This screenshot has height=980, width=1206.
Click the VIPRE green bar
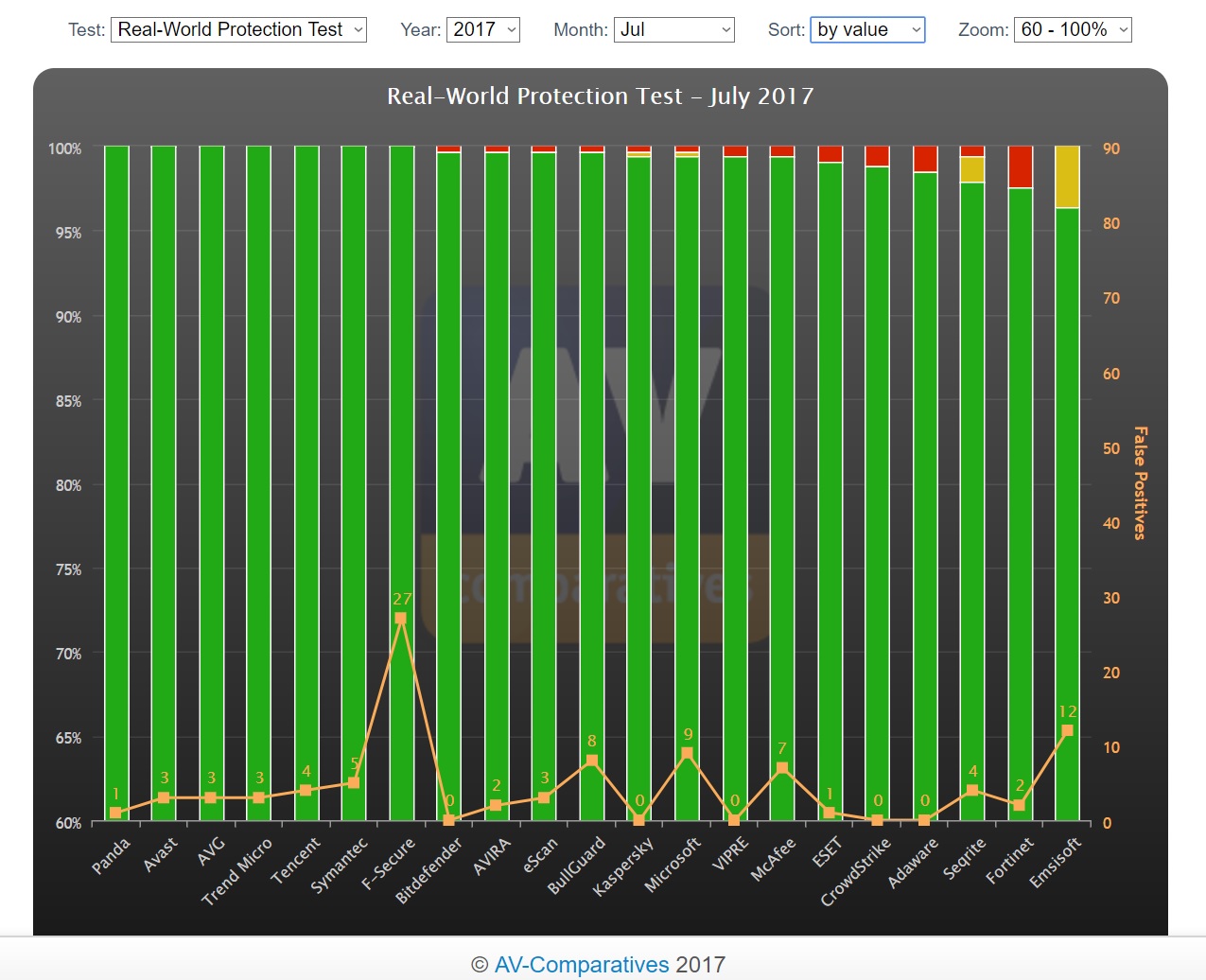point(735,488)
